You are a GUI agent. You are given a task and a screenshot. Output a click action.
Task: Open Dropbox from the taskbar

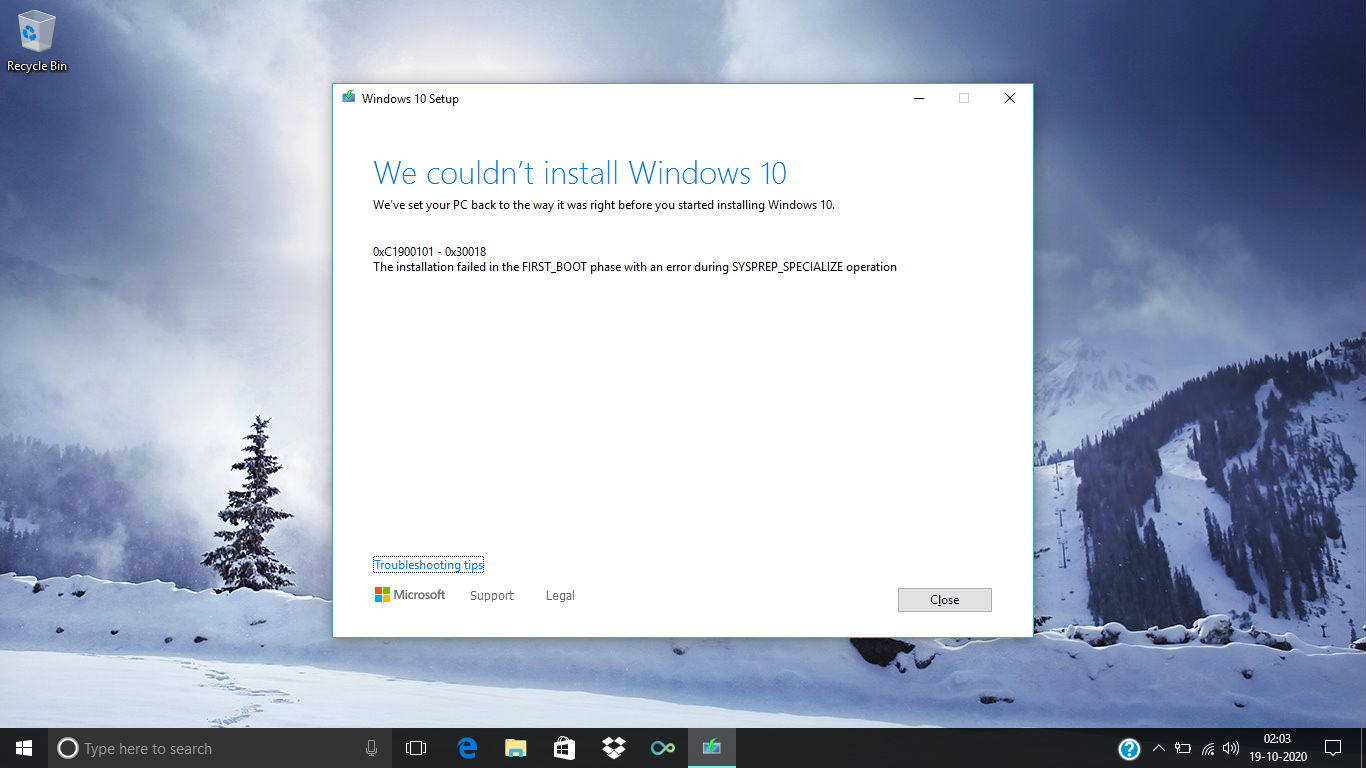pyautogui.click(x=613, y=748)
